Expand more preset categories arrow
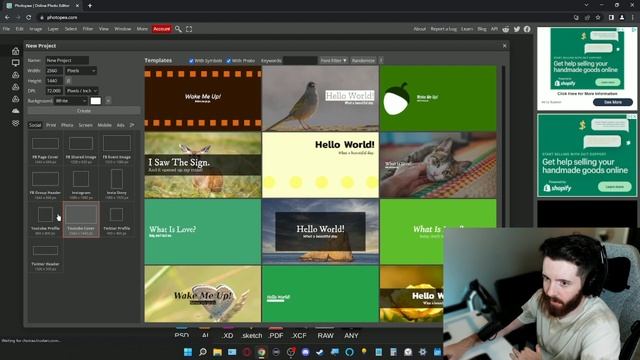The width and height of the screenshot is (640, 360). coord(132,125)
